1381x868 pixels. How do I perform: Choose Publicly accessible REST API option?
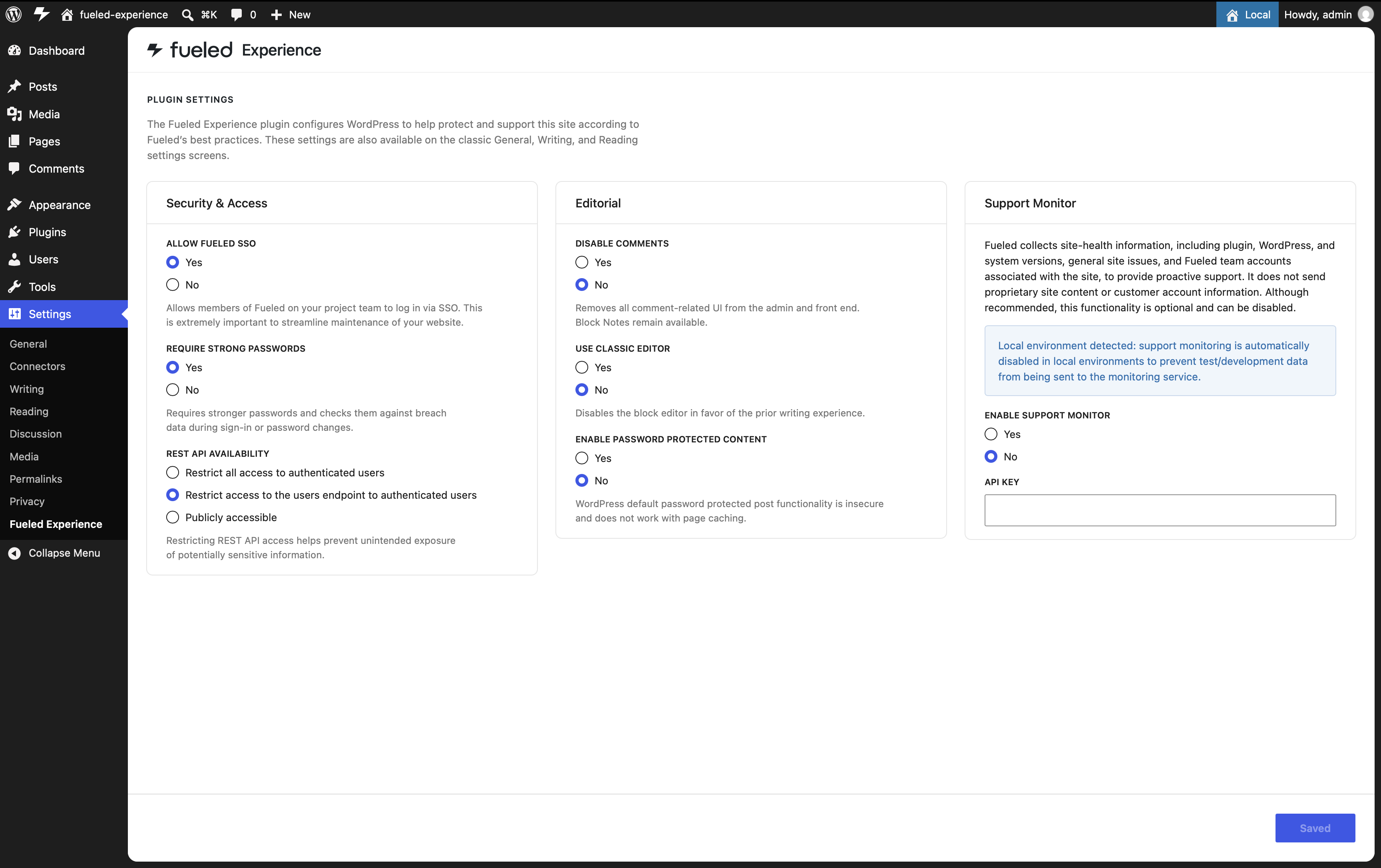pos(173,517)
